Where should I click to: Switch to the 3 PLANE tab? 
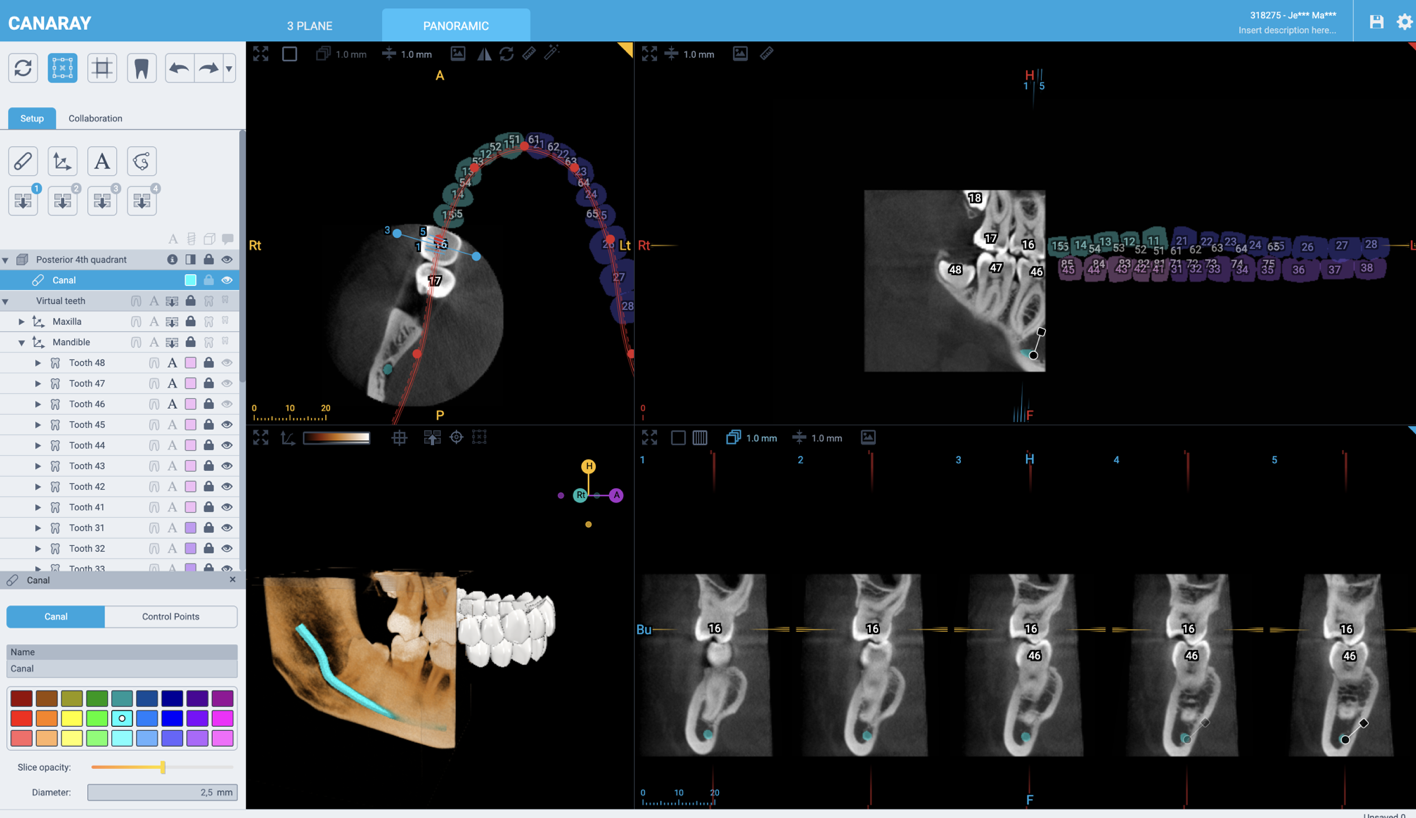309,26
